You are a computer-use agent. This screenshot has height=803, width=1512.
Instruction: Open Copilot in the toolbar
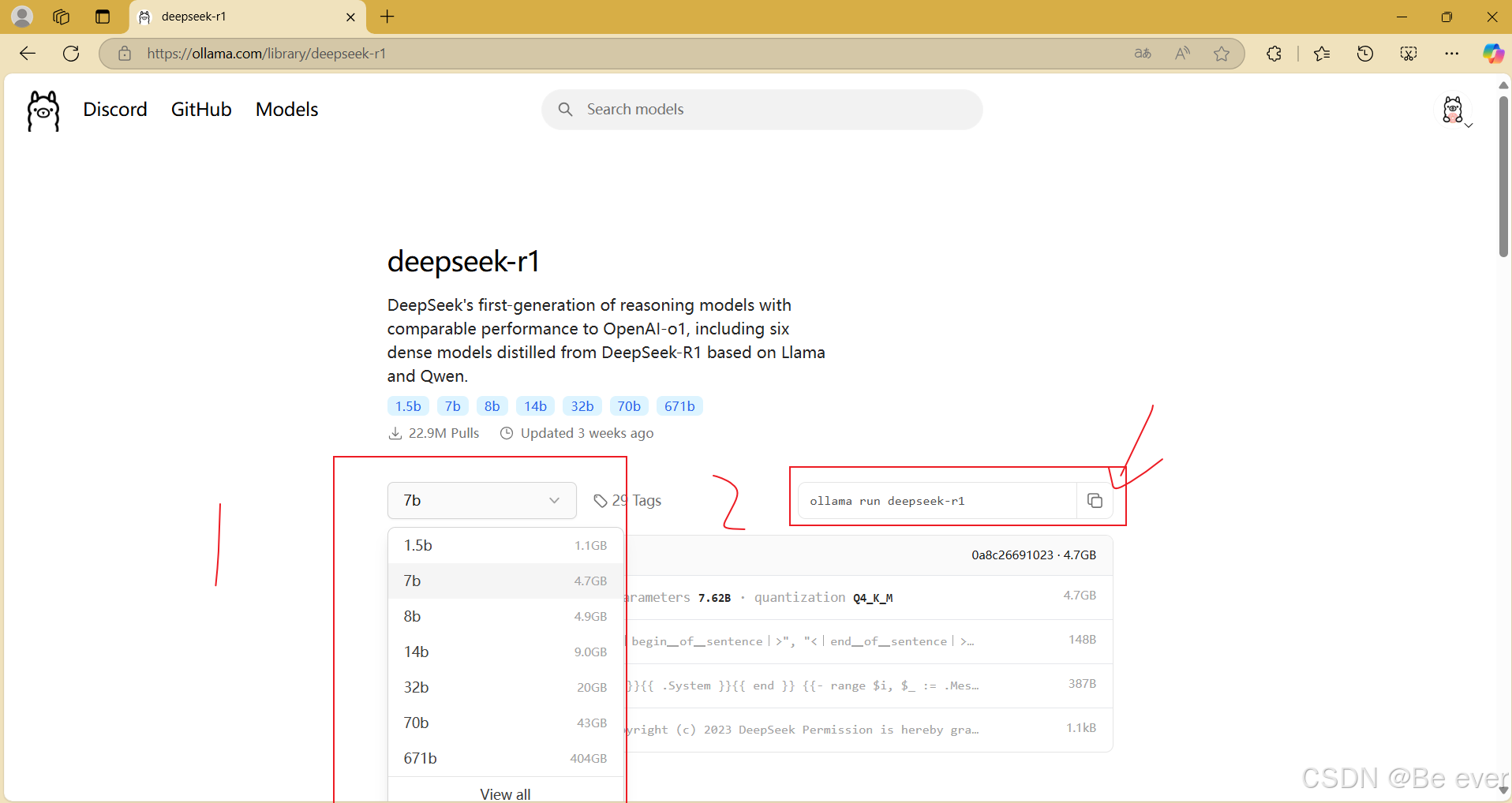point(1493,53)
